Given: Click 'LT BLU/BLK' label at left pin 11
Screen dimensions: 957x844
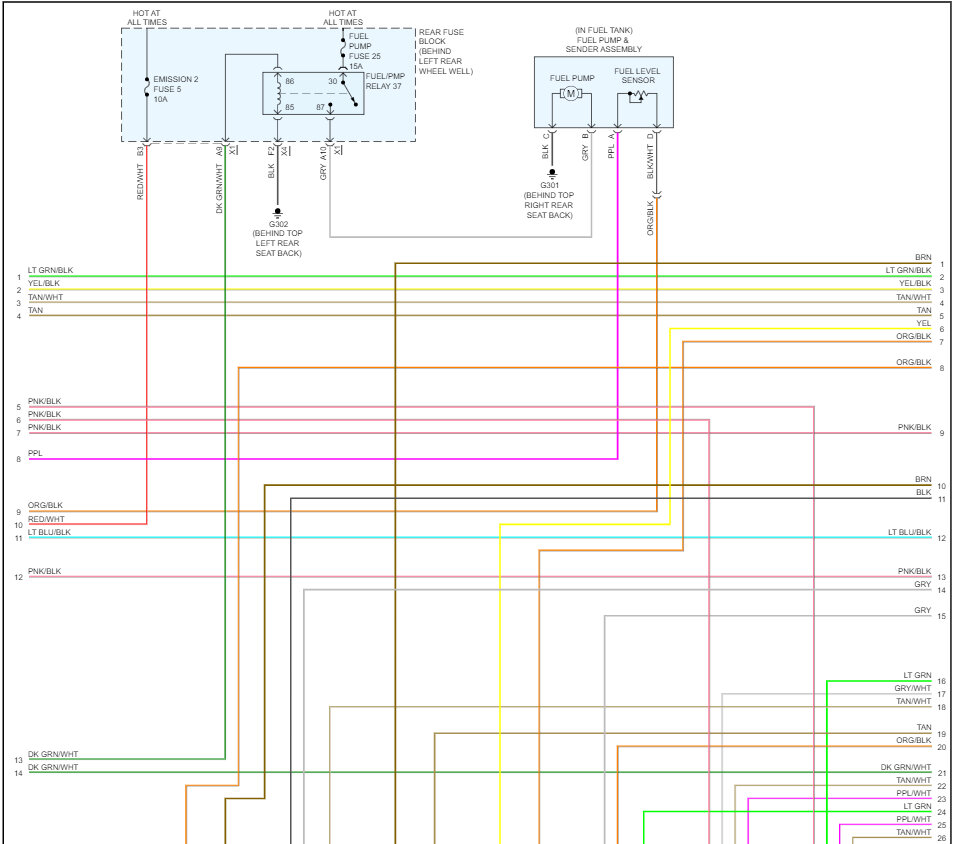Looking at the screenshot, I should pyautogui.click(x=49, y=532).
